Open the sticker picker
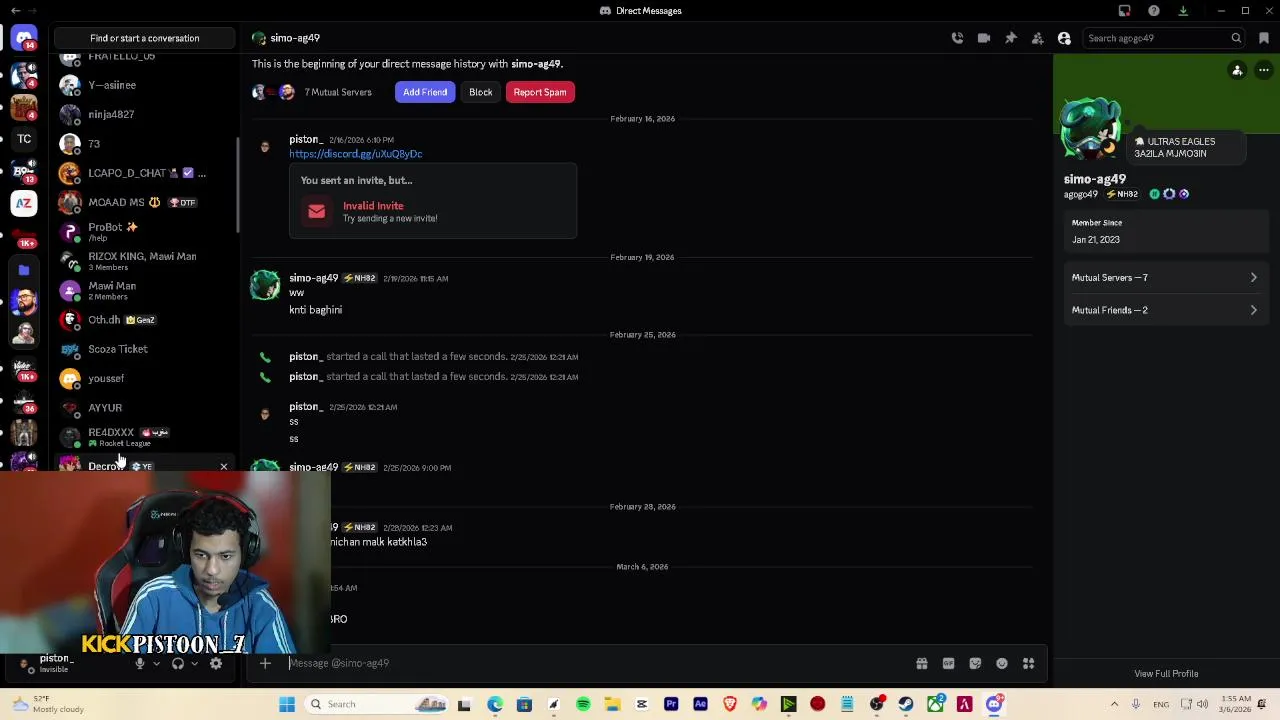The image size is (1280, 720). [x=975, y=663]
